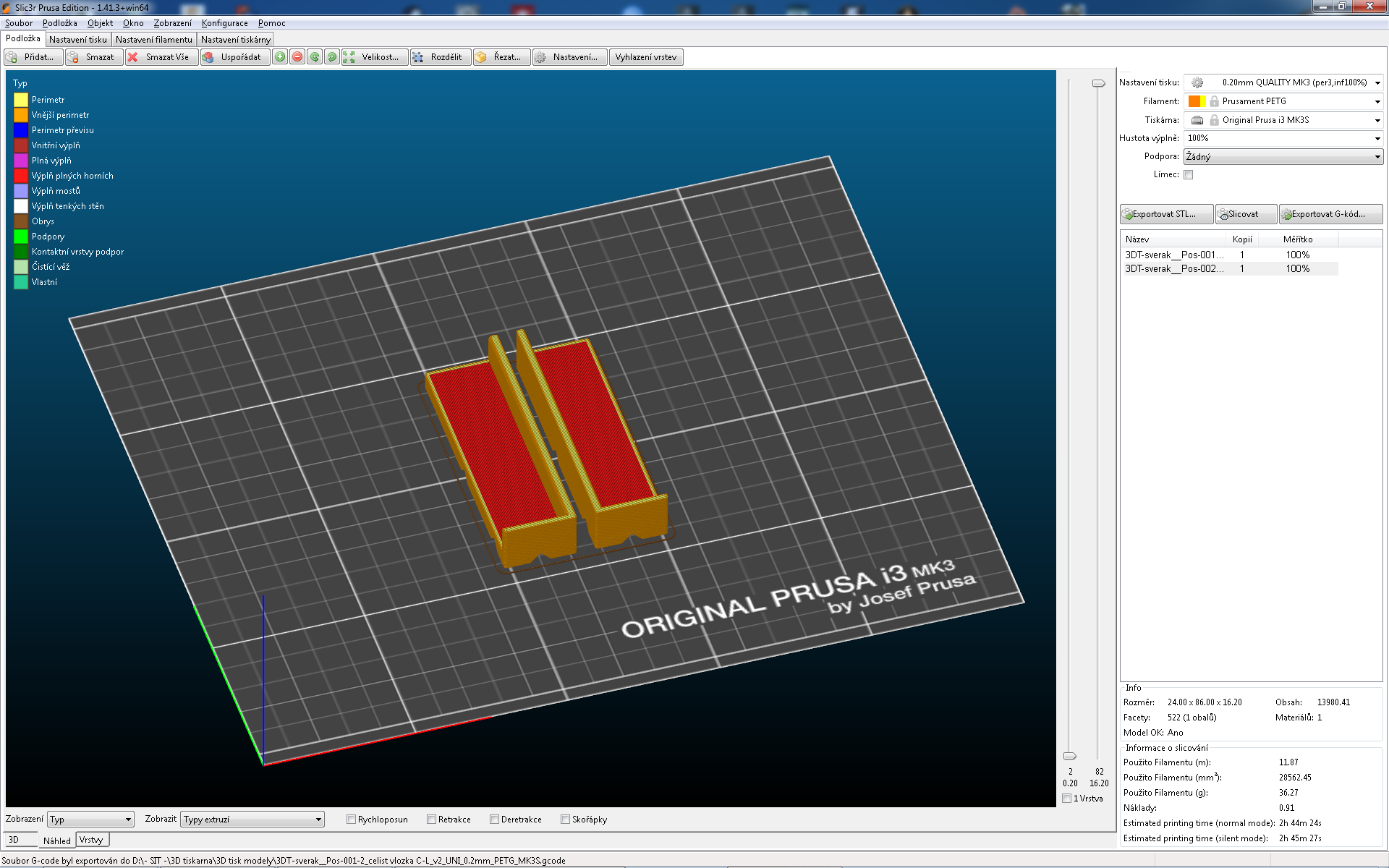Screen dimensions: 1389x868
Task: Click Uspořádat to arrange objects
Action: (x=235, y=57)
